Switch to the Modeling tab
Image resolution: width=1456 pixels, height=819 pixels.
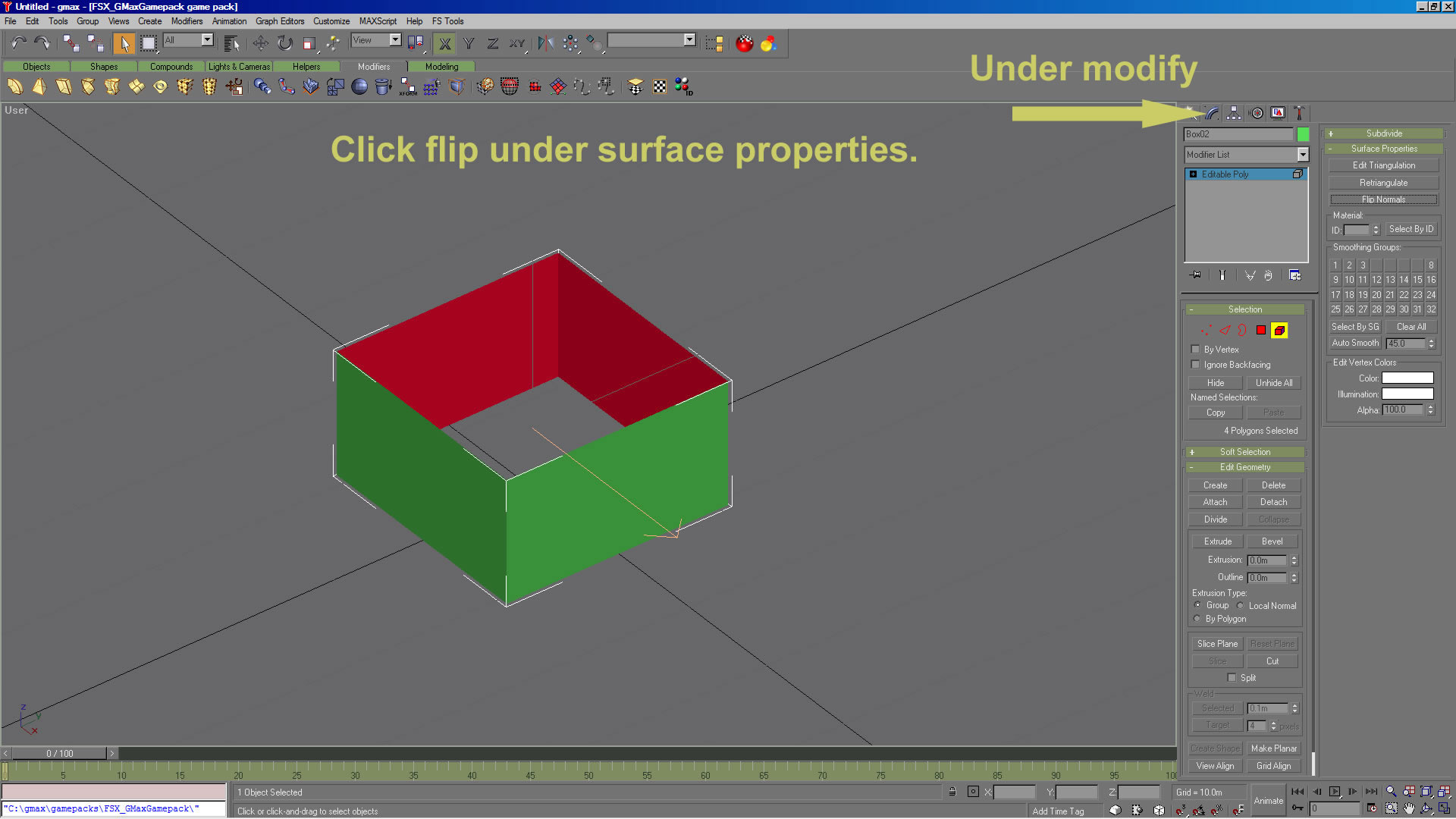[x=441, y=67]
